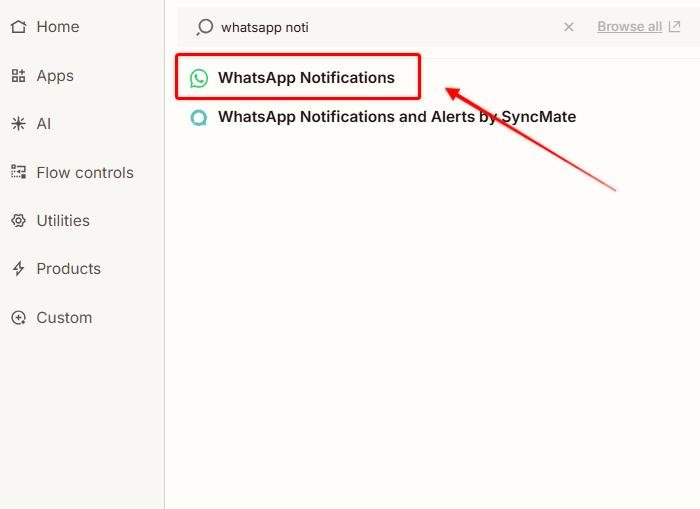Open the Home label in sidebar
This screenshot has width=700, height=509.
pyautogui.click(x=57, y=27)
